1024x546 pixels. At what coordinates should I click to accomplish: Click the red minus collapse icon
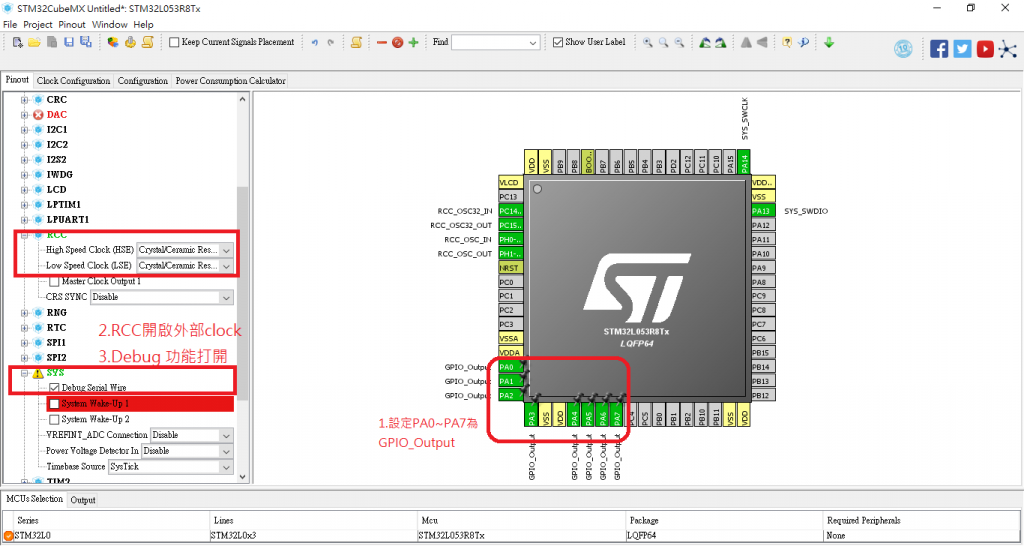tap(382, 42)
